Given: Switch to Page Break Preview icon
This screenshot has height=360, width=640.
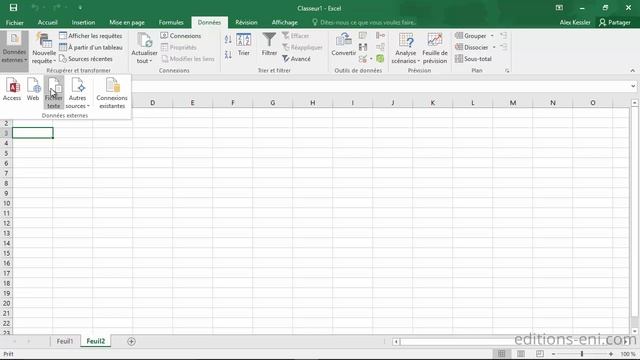Looking at the screenshot, I should click(540, 354).
